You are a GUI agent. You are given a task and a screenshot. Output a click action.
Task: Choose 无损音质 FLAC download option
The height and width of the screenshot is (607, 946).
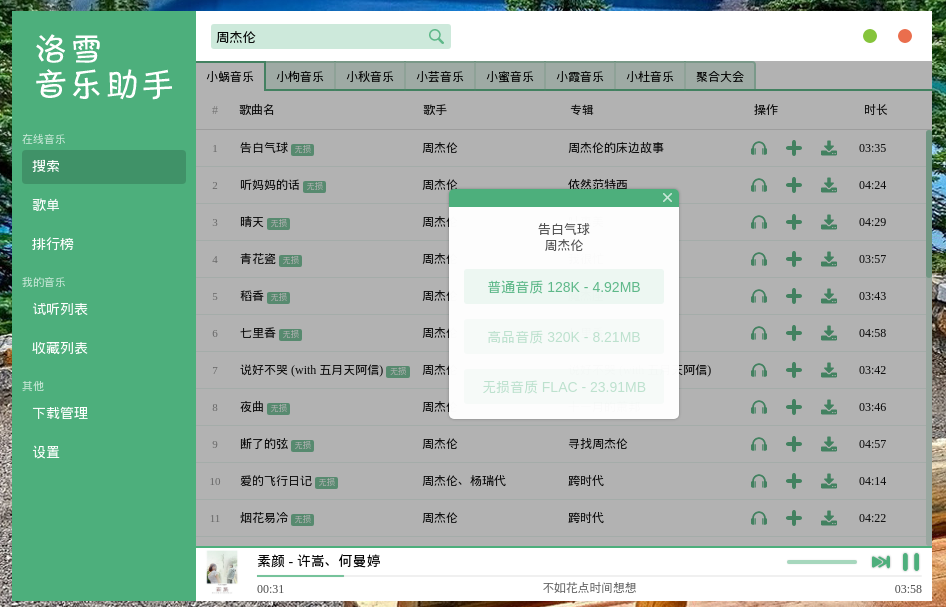pos(563,387)
